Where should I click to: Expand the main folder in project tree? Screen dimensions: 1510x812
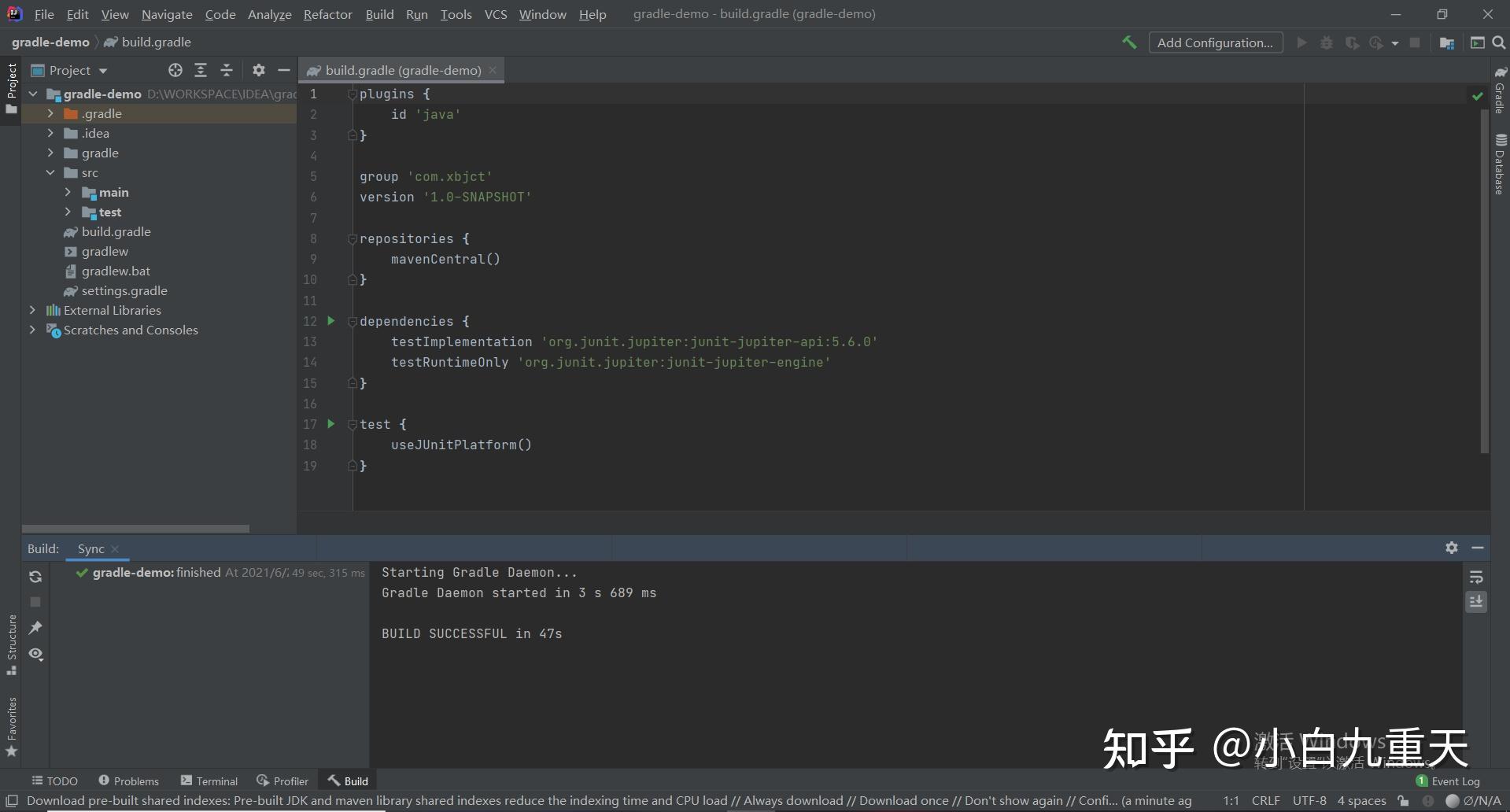[x=68, y=192]
